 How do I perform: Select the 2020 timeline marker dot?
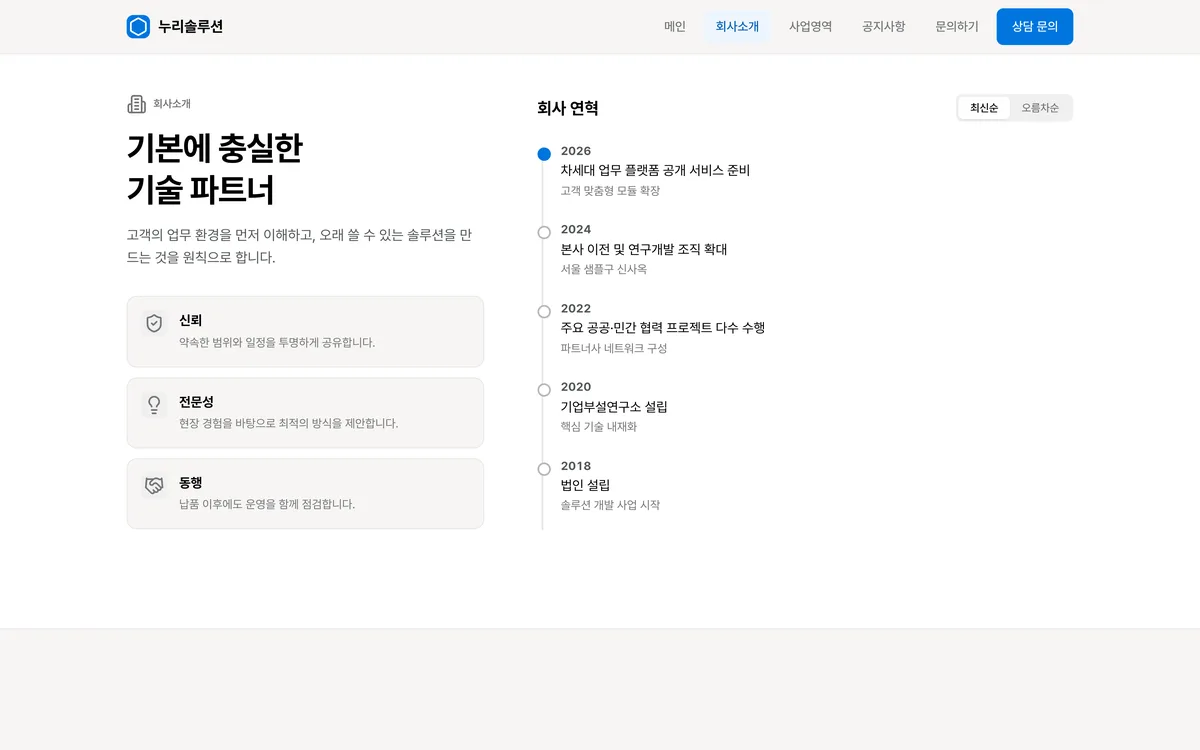[x=544, y=390]
